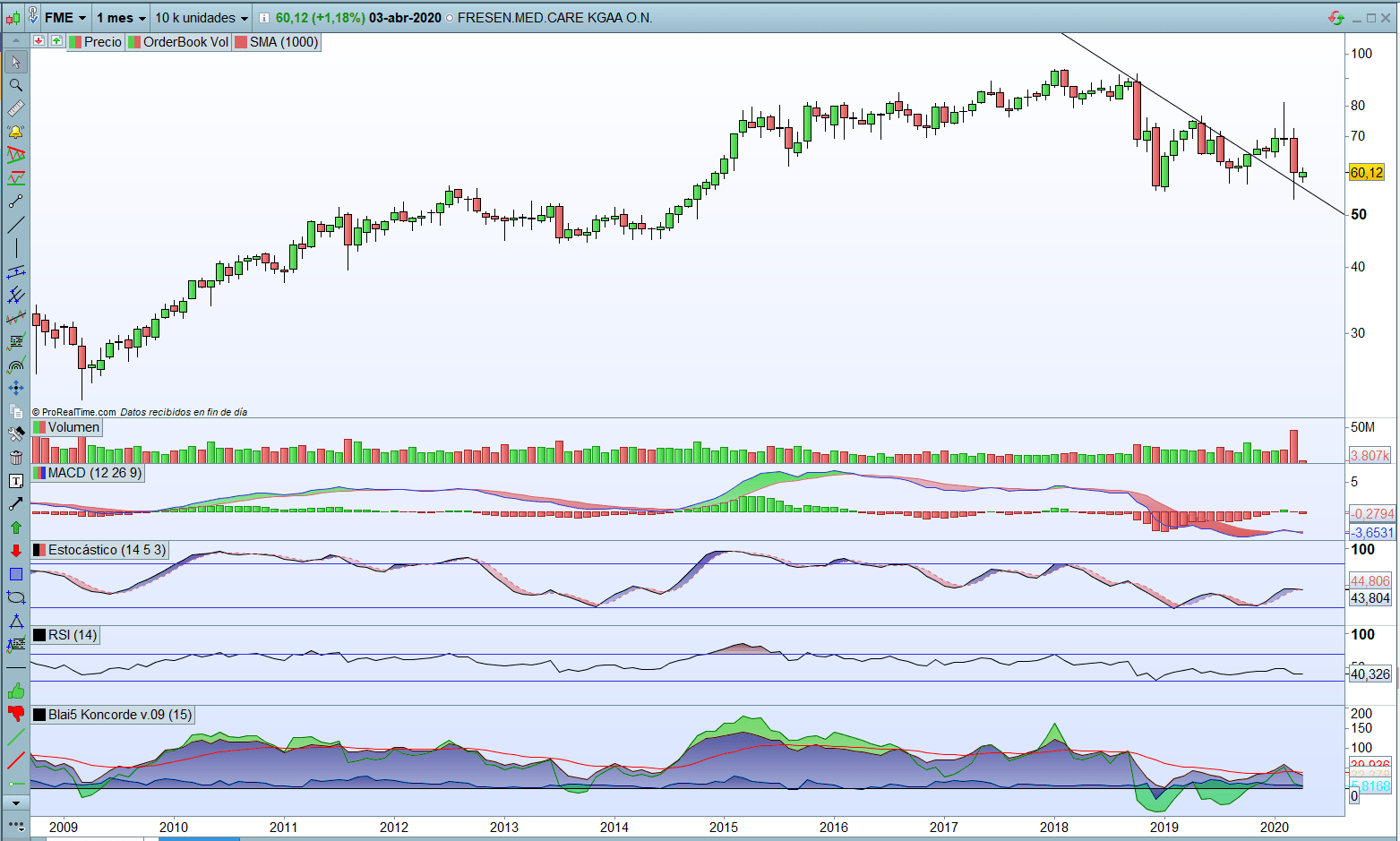
Task: Click the green up-arrow indicator button
Action: point(56,41)
